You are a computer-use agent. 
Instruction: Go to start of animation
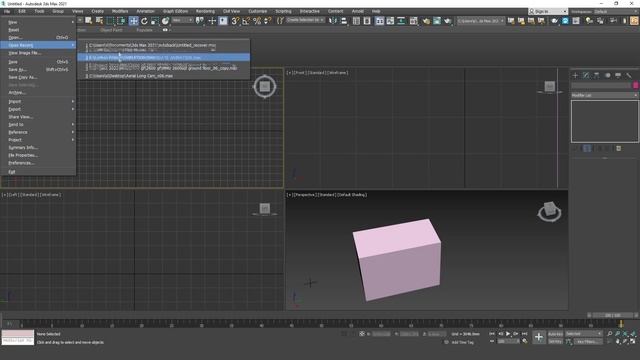492,334
